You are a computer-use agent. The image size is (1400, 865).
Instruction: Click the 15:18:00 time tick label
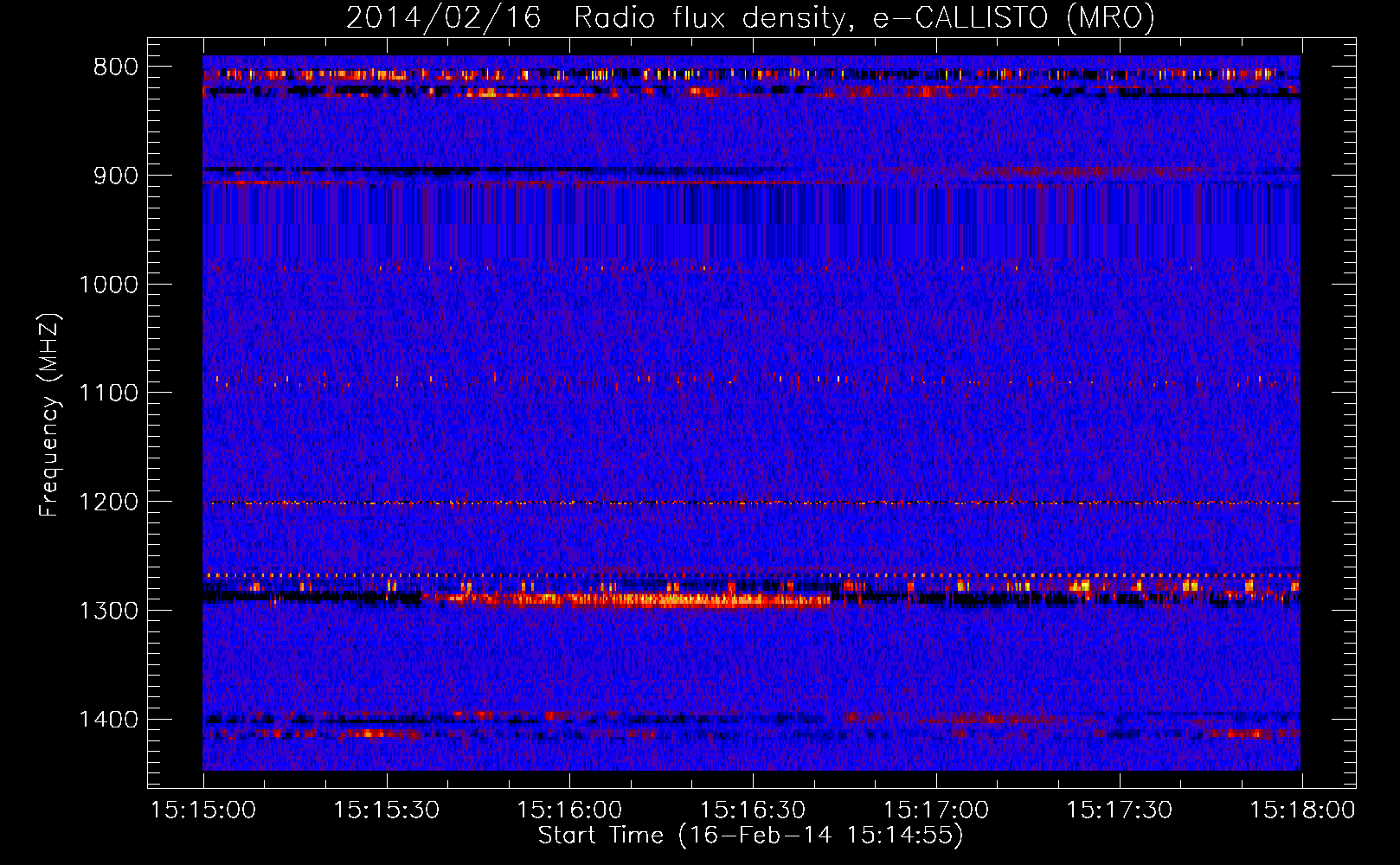pos(1302,811)
